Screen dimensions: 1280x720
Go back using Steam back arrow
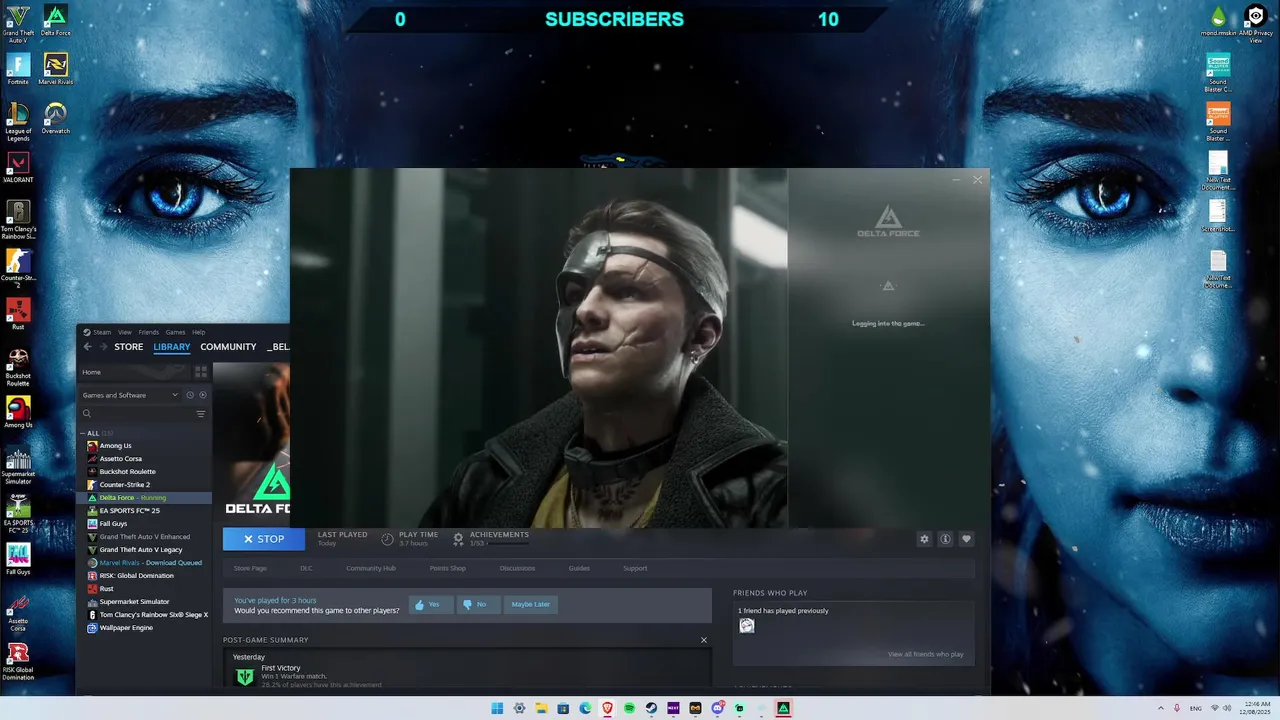click(87, 347)
